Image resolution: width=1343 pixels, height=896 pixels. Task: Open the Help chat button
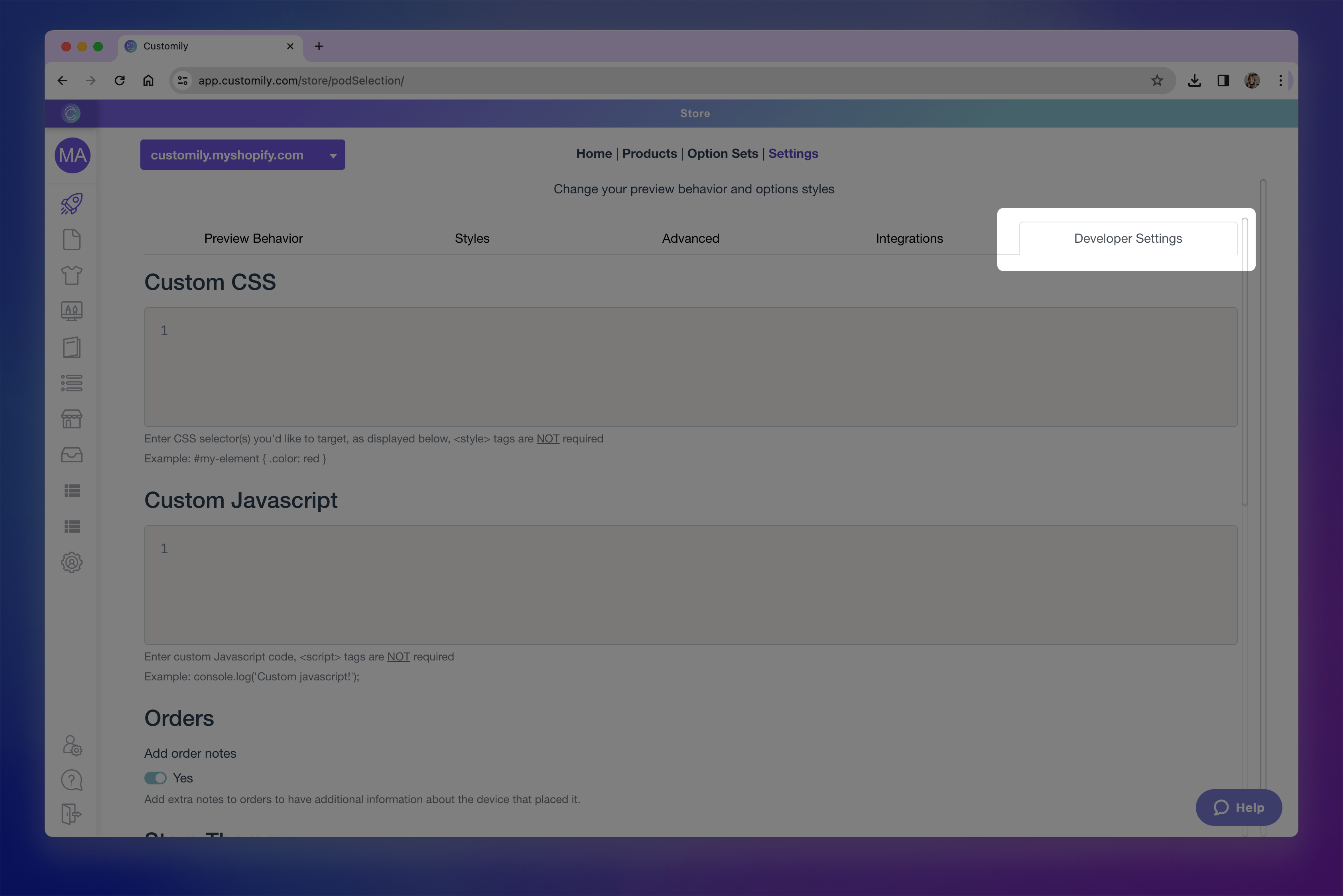[1239, 808]
